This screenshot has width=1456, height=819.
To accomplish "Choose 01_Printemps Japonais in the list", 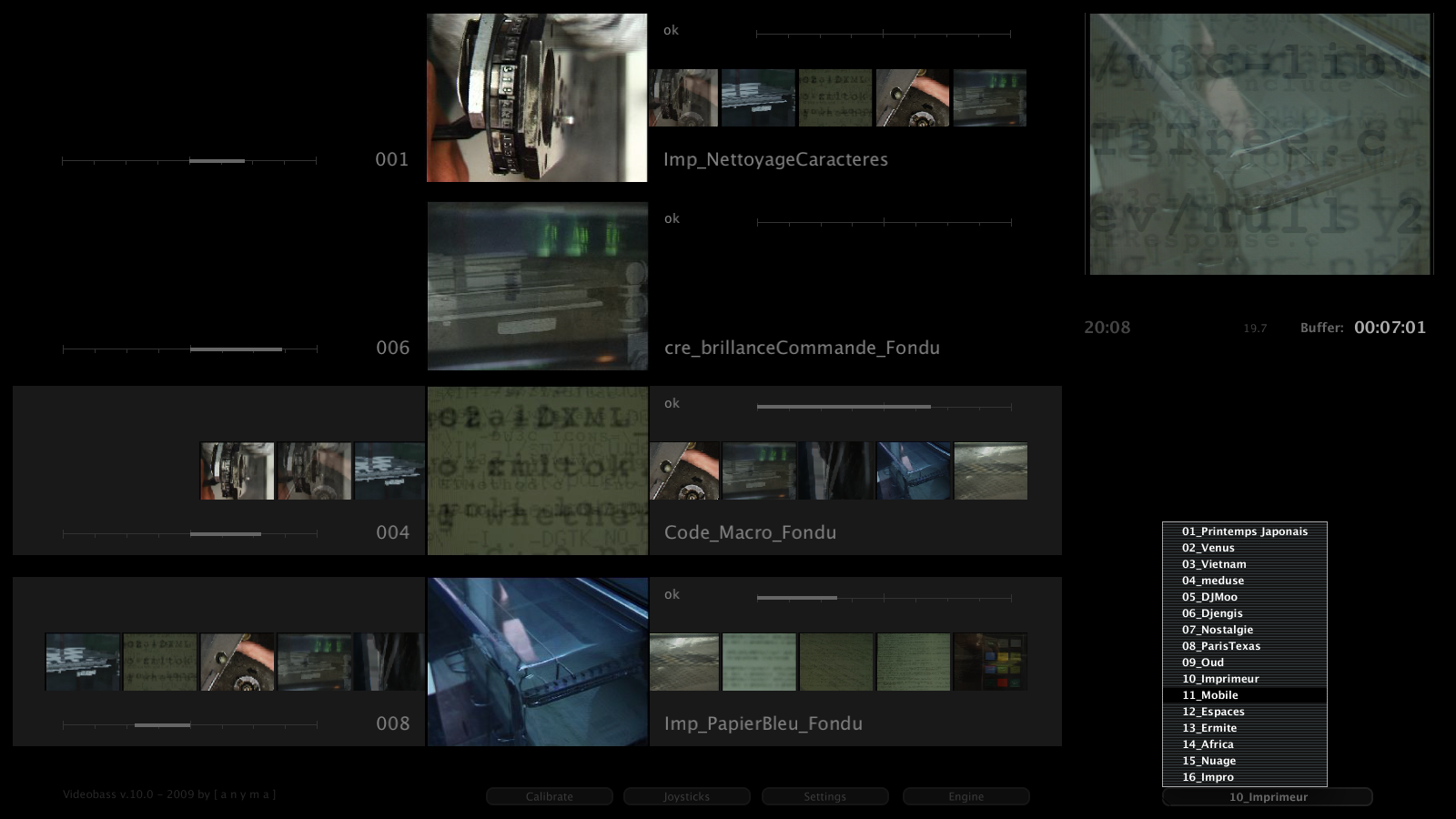I will click(x=1244, y=531).
